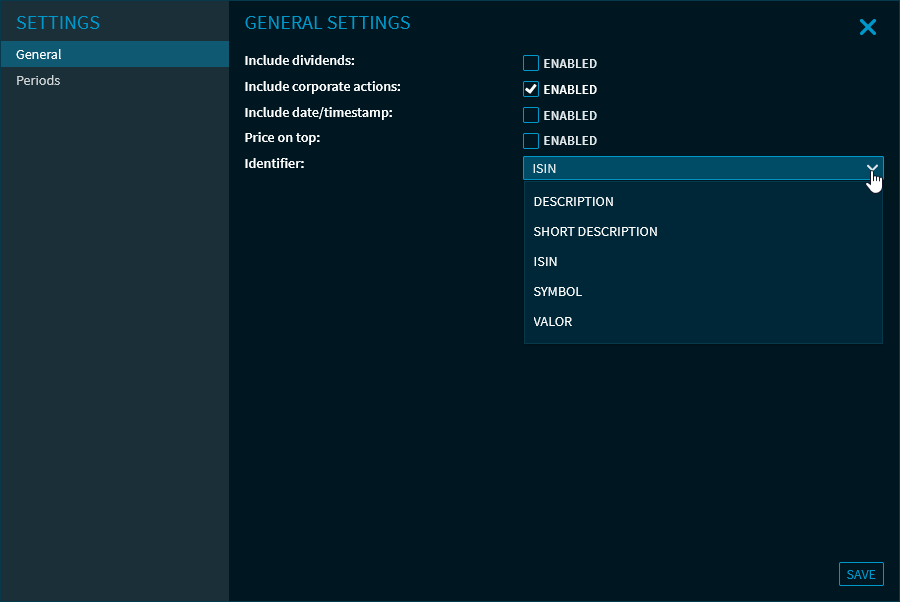Click ENABLED label of Price on top

[570, 141]
